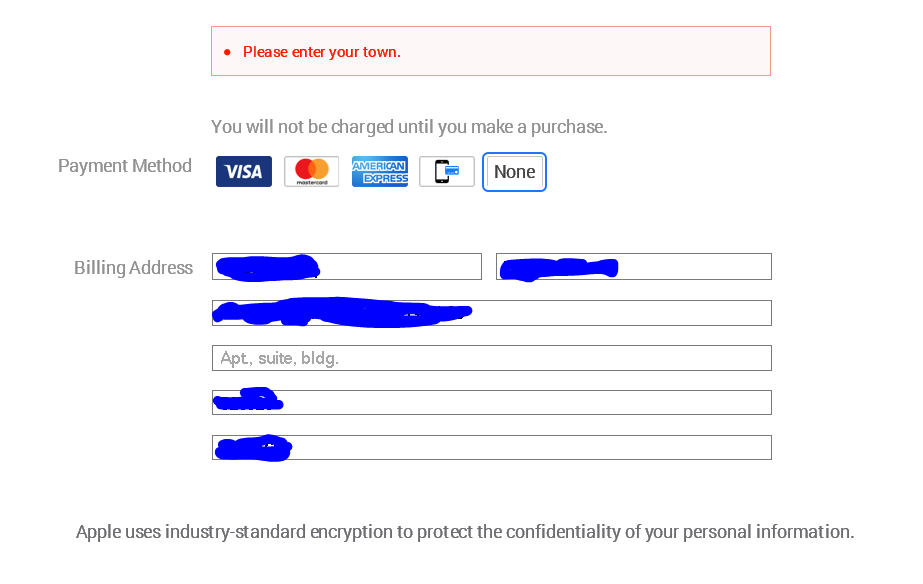Image resolution: width=923 pixels, height=584 pixels.
Task: Click the street address field
Action: (490, 312)
